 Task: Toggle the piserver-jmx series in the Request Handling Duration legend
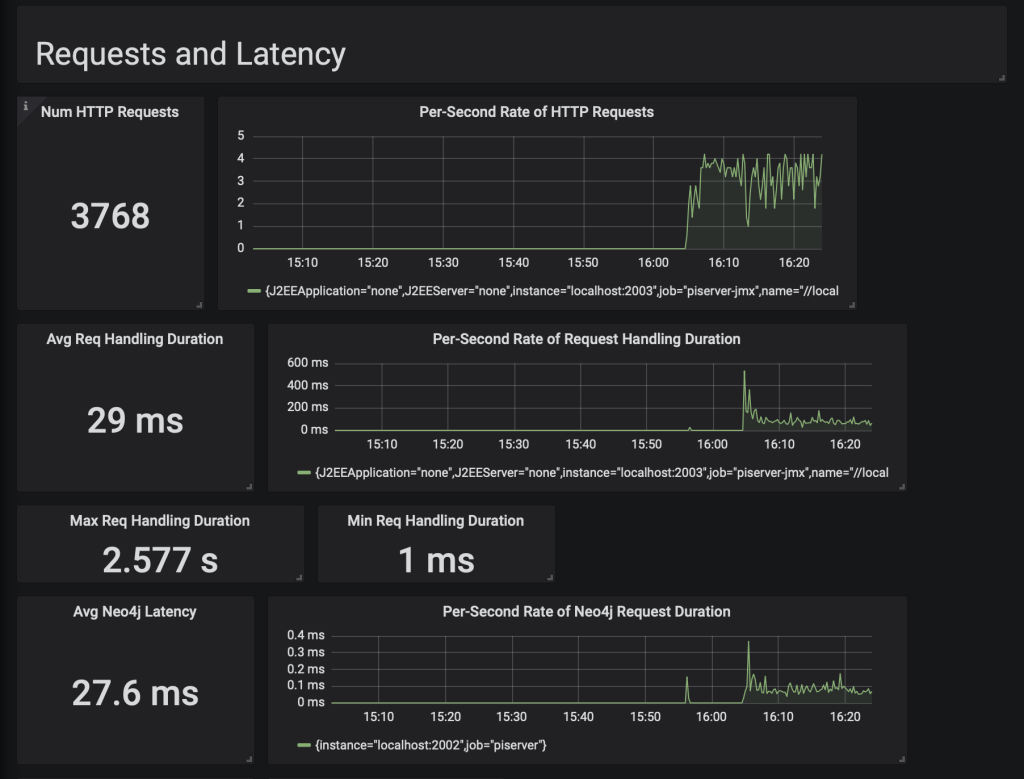[601, 472]
